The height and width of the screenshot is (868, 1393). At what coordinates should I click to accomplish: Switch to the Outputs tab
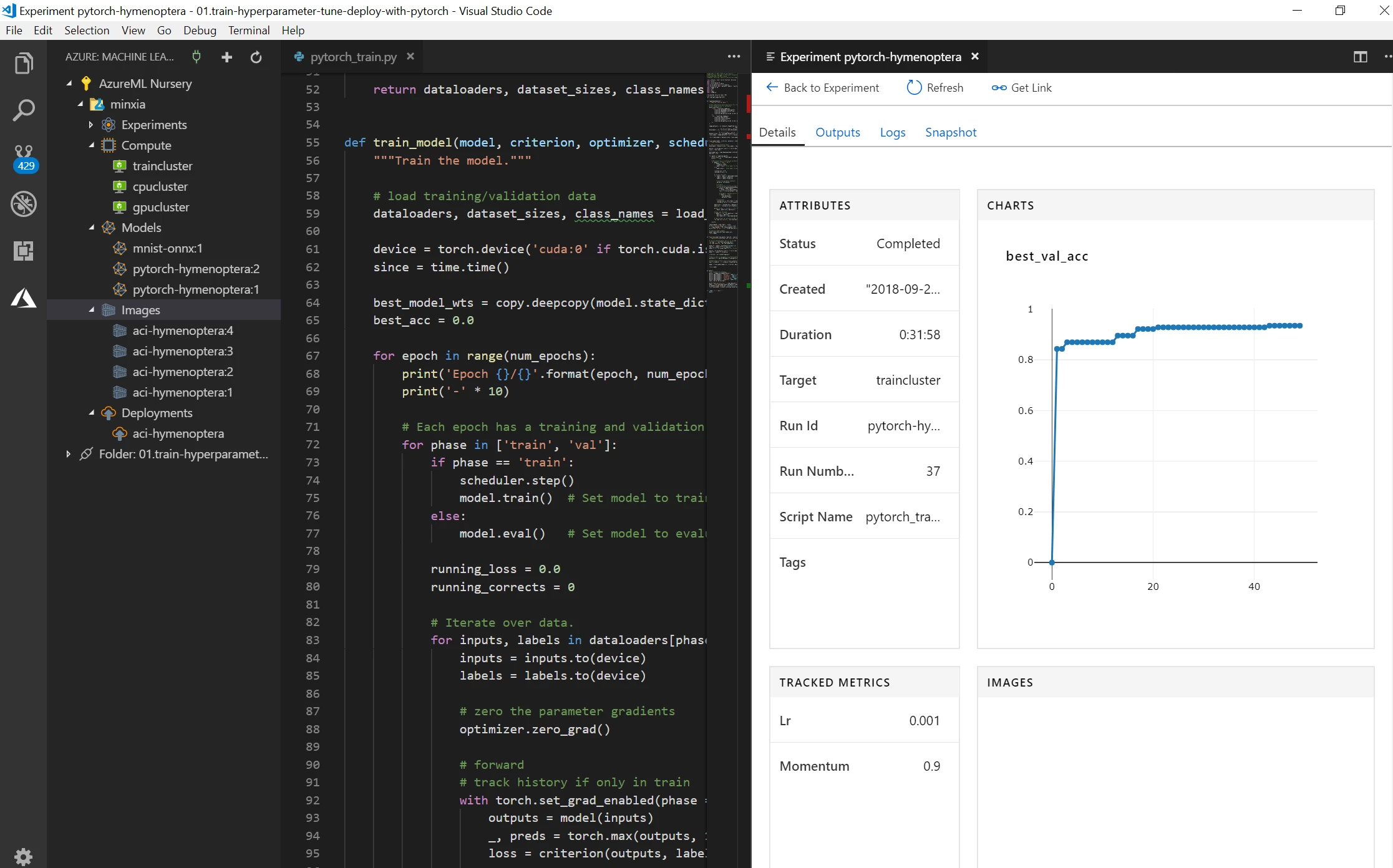coord(837,131)
